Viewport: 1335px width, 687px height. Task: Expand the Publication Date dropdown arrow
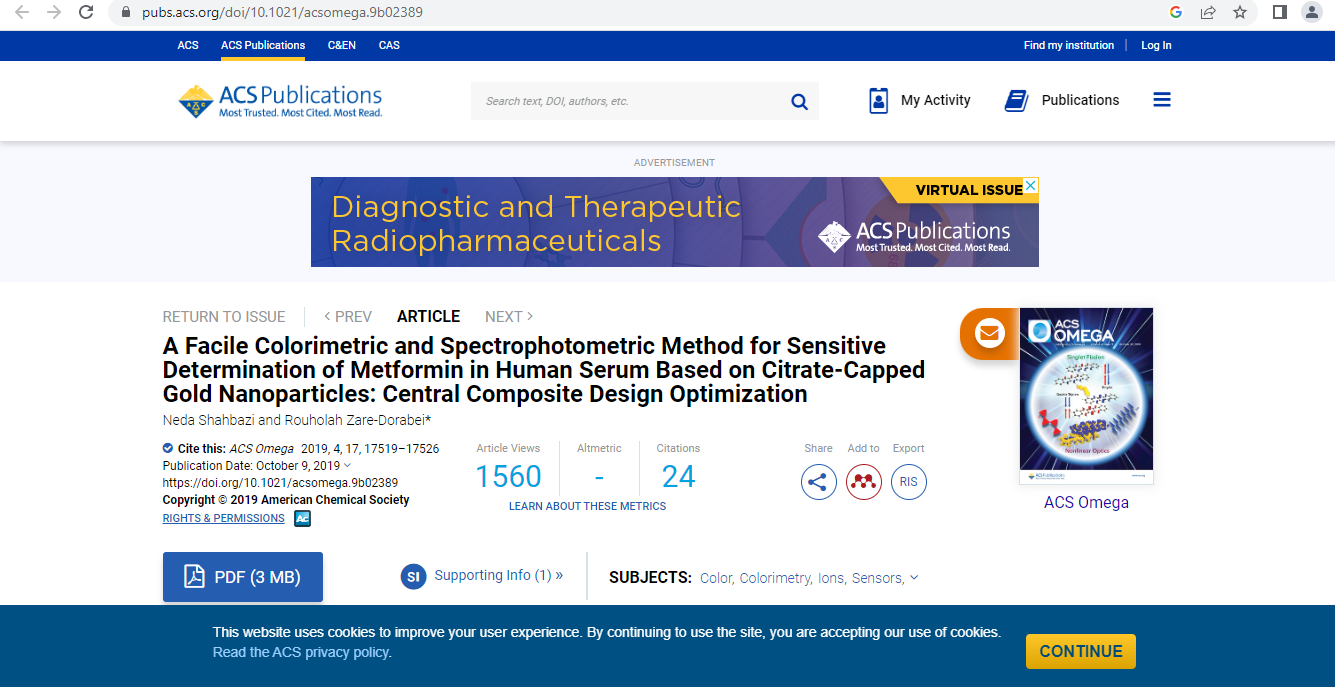[347, 466]
